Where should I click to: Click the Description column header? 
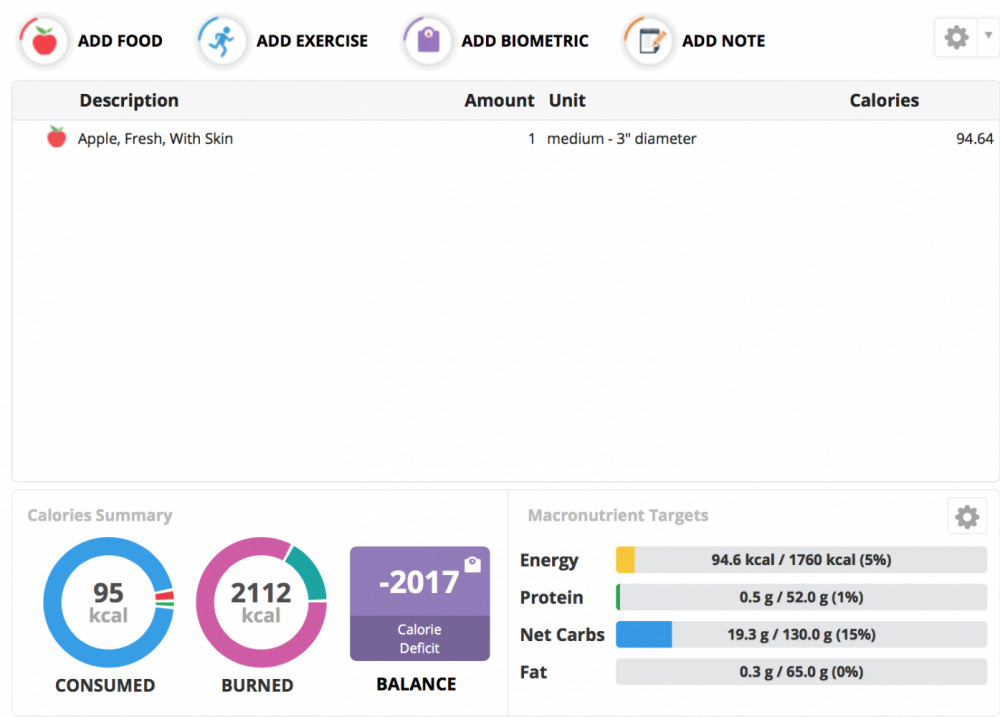(129, 100)
